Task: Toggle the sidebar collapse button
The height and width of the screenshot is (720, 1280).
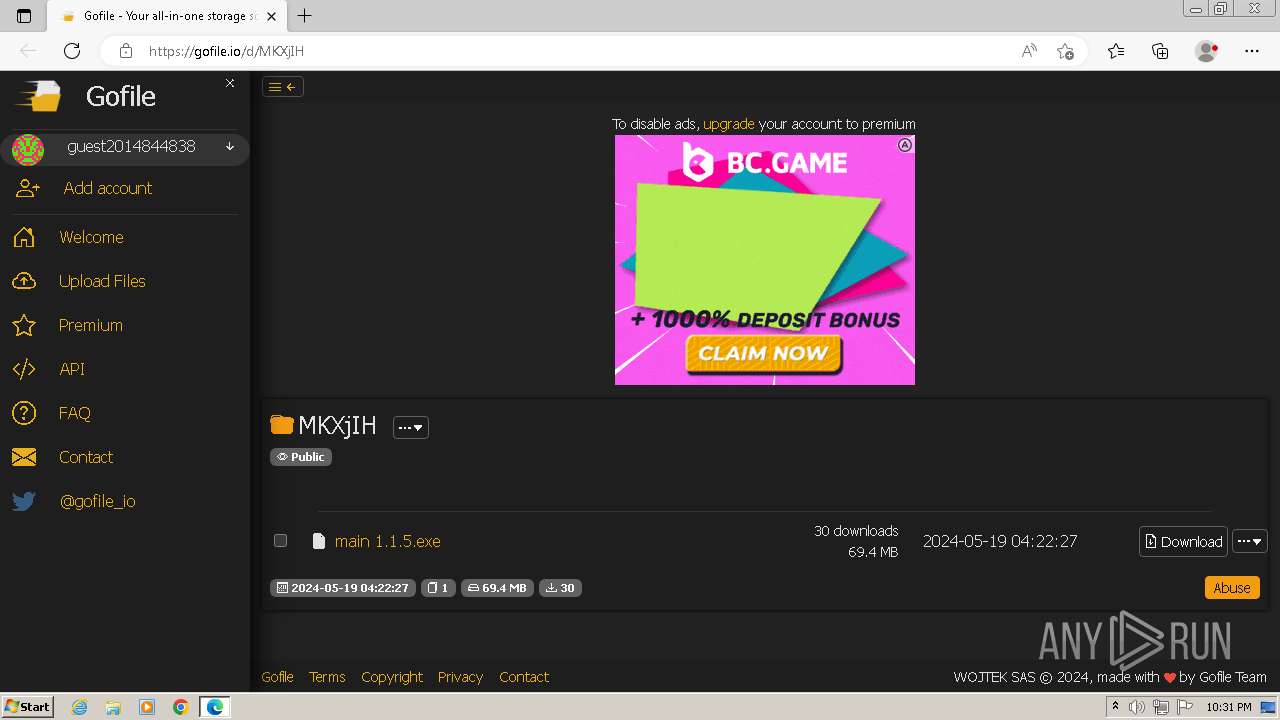Action: pos(283,87)
